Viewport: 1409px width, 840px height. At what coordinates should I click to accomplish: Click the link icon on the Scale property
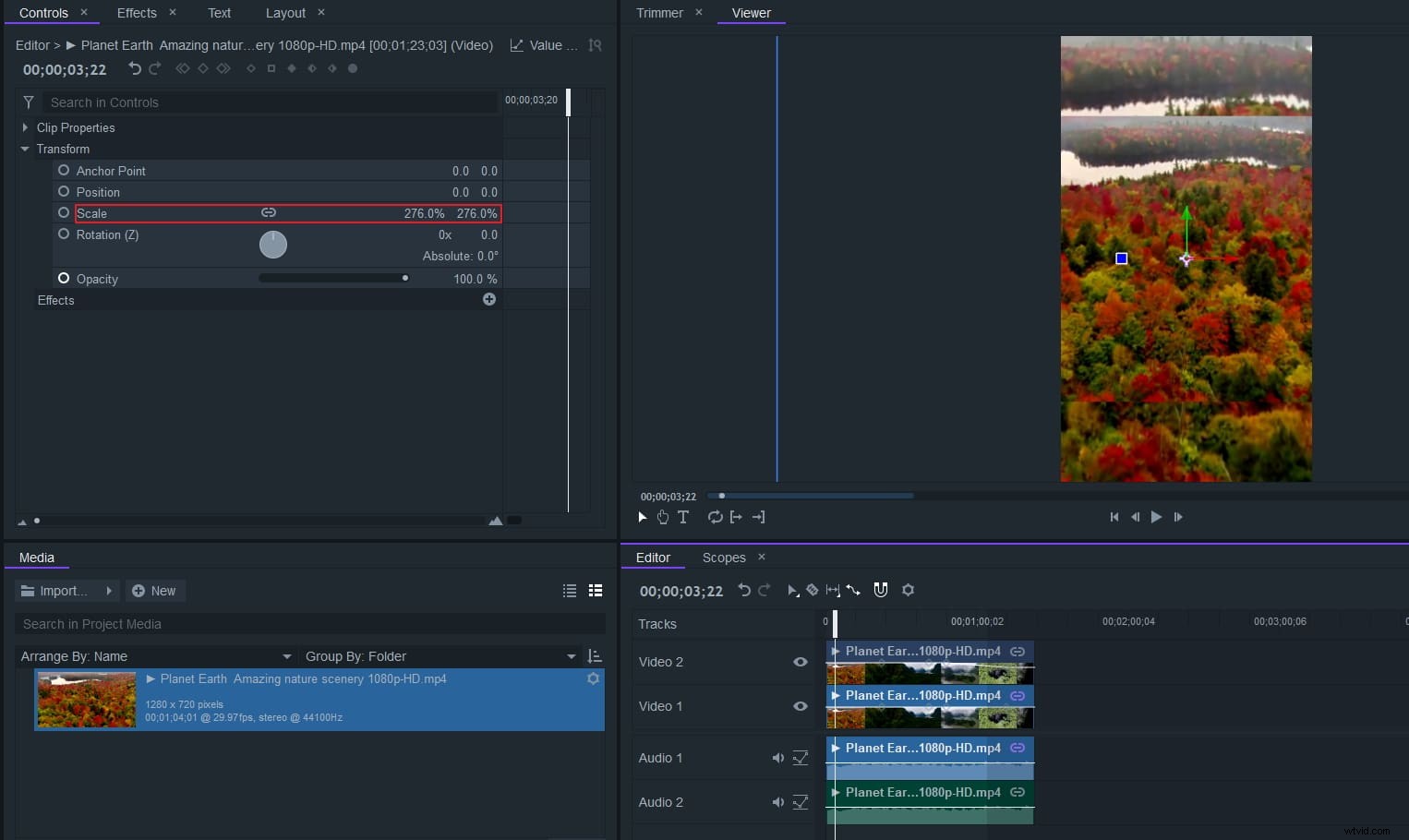269,212
